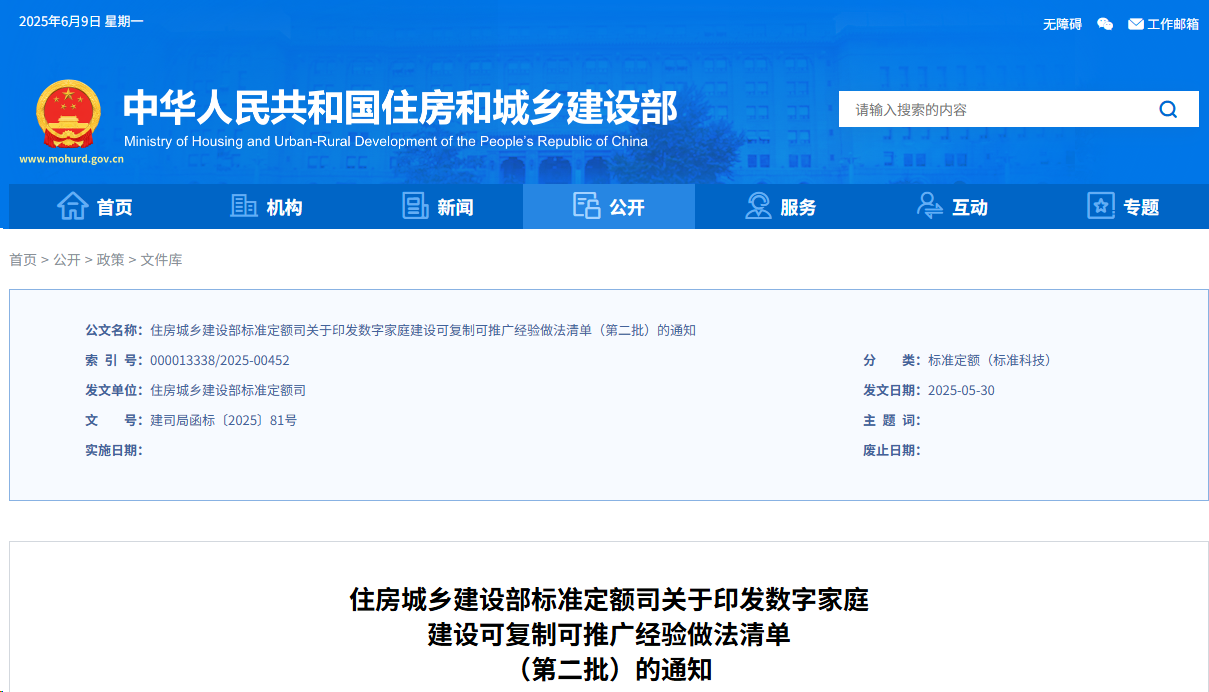Open the 工作邮箱 link
This screenshot has height=692, width=1209.
point(1173,24)
